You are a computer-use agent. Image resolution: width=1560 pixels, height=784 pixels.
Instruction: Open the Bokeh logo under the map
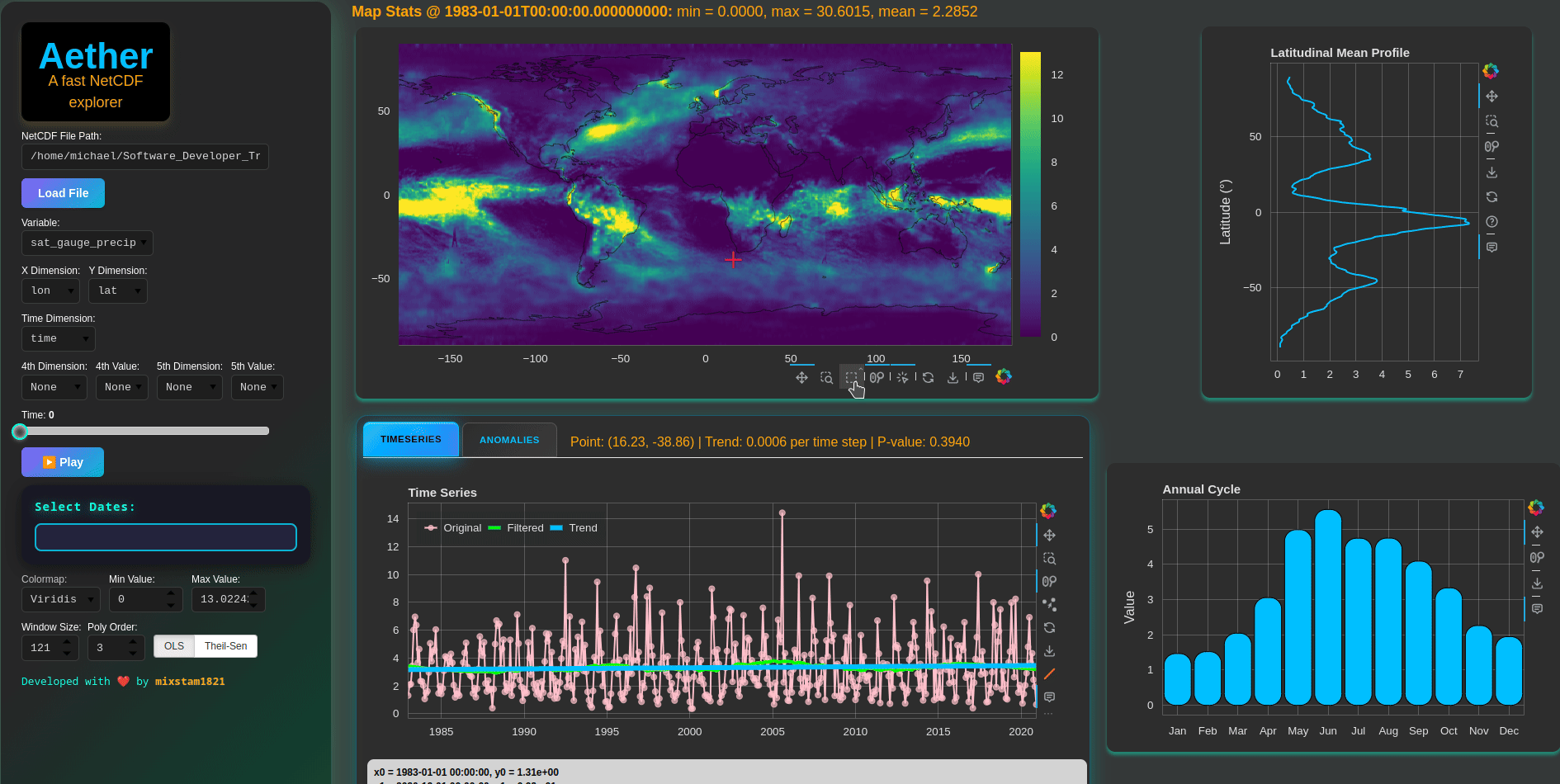1004,376
